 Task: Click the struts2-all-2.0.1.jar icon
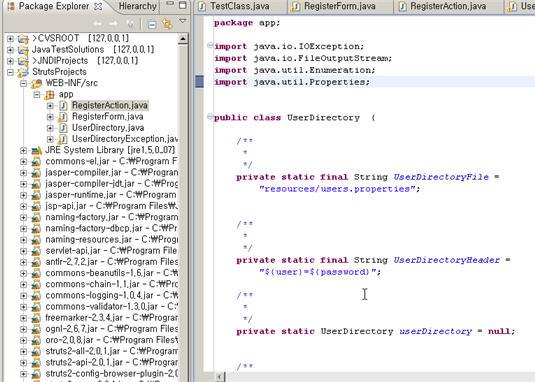coord(36,352)
